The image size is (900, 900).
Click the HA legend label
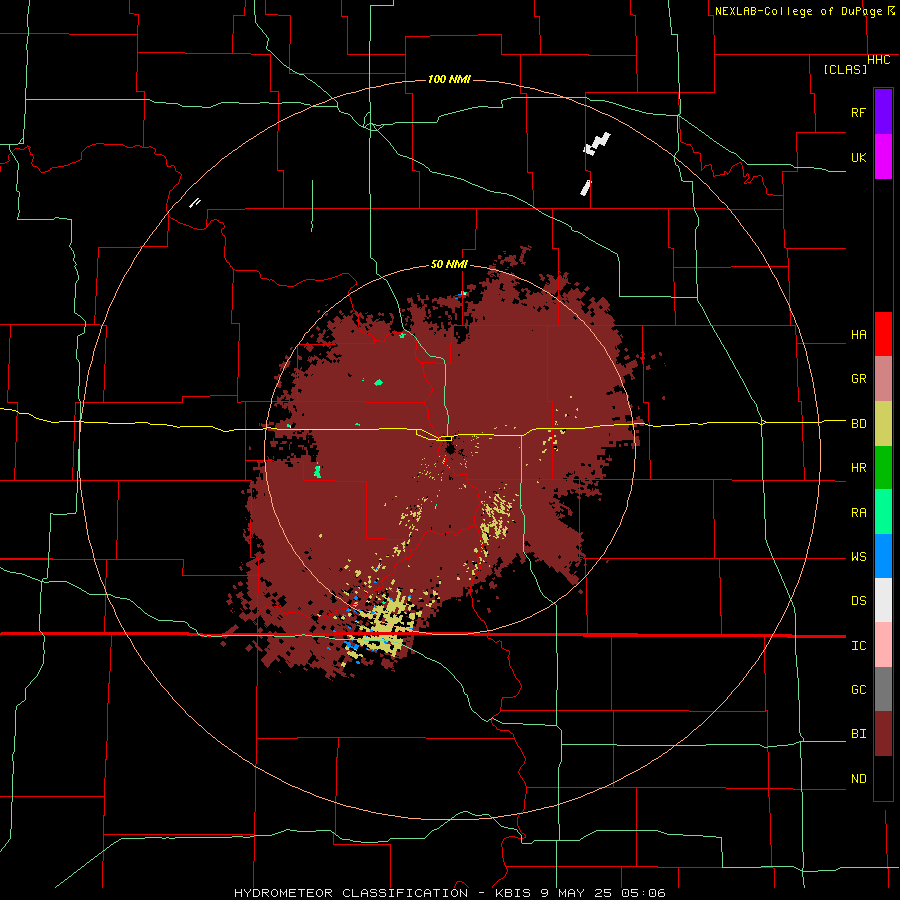coord(858,335)
